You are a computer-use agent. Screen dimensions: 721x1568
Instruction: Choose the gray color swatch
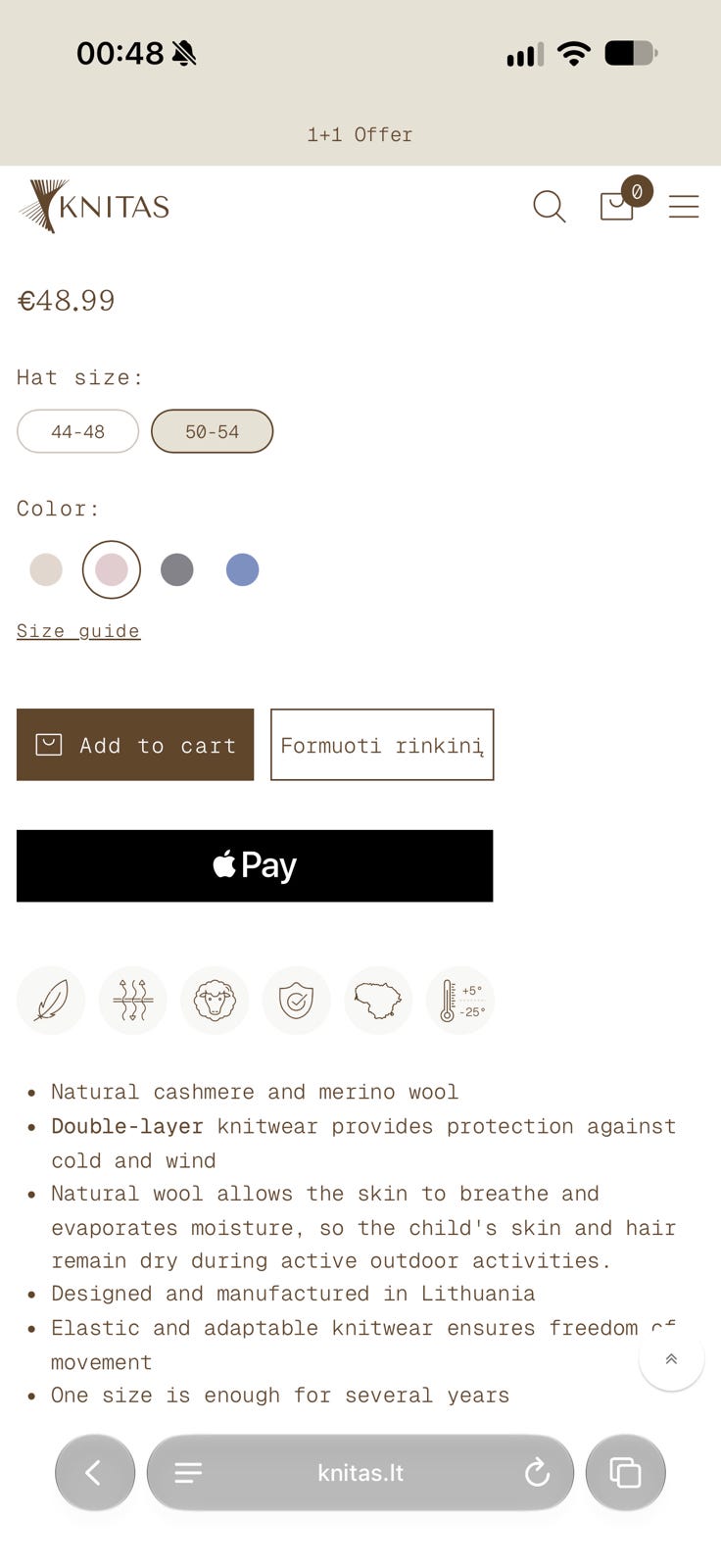point(176,569)
